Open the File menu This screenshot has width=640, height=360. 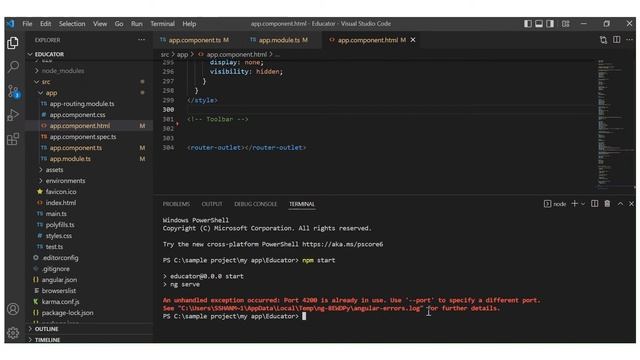tap(27, 24)
